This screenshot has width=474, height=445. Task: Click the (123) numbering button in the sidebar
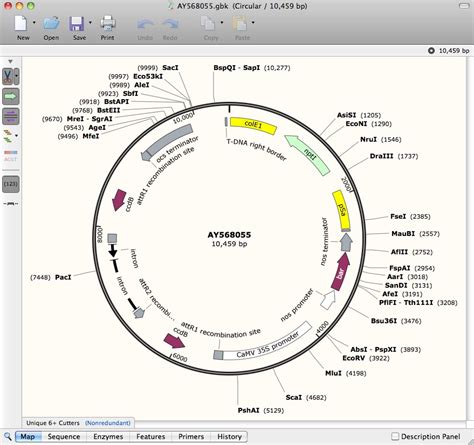click(11, 184)
